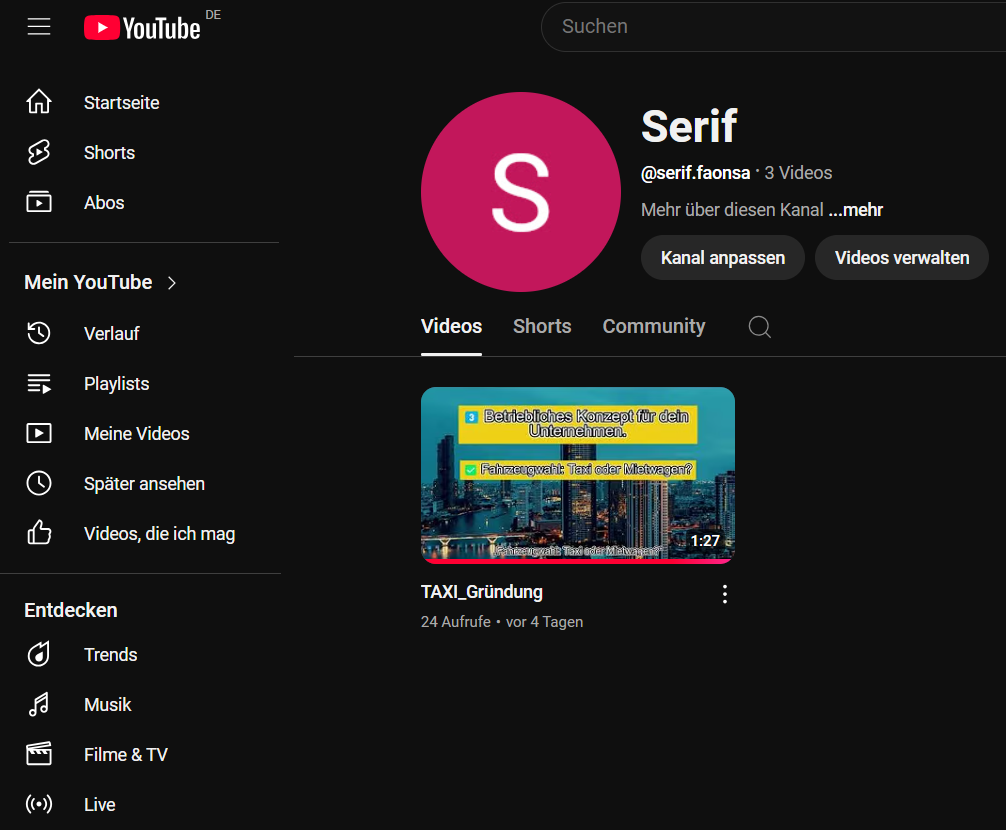This screenshot has height=830, width=1006.
Task: Open channel search magnifier icon
Action: tap(759, 327)
